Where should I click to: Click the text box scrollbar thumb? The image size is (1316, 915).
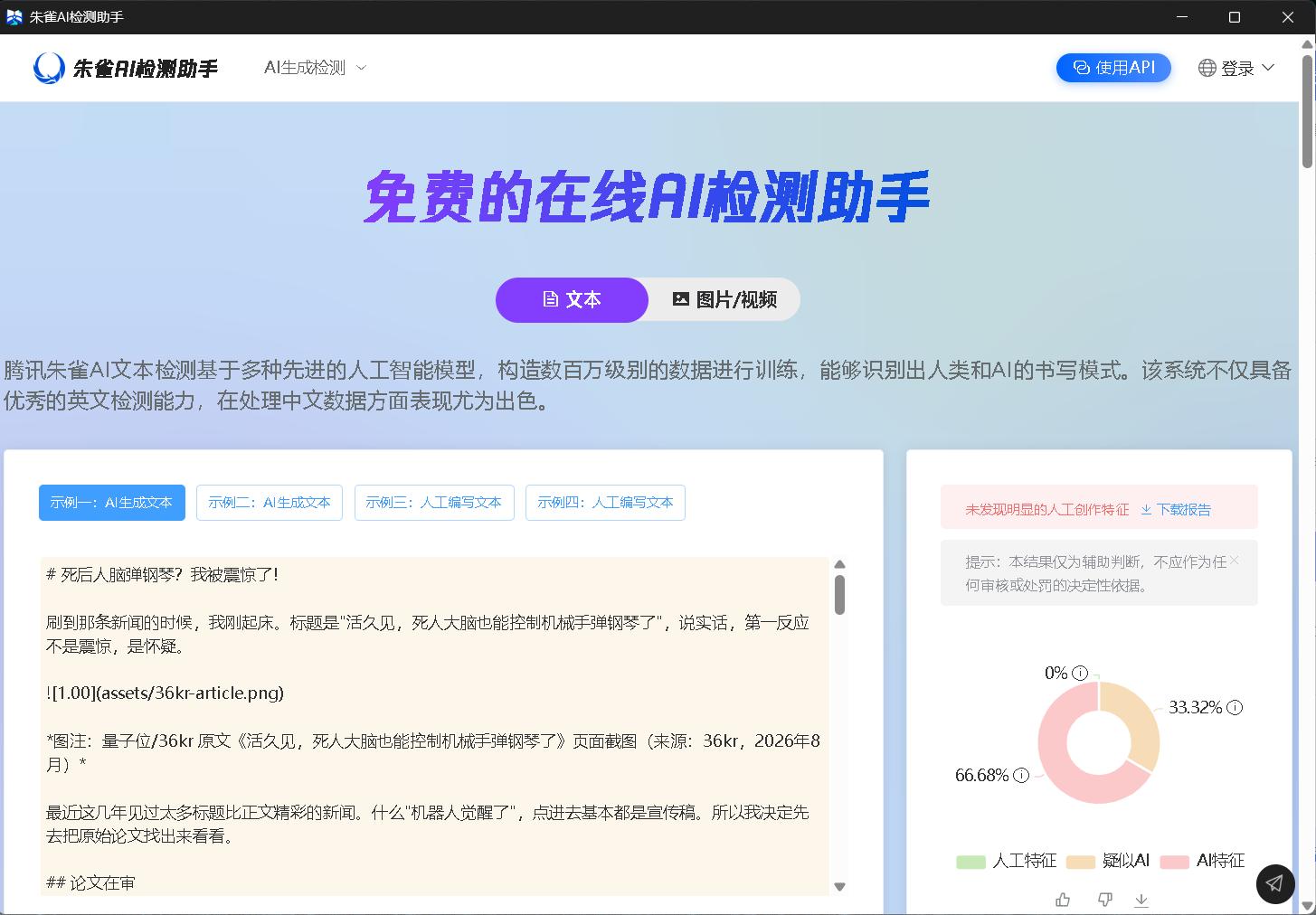point(839,595)
